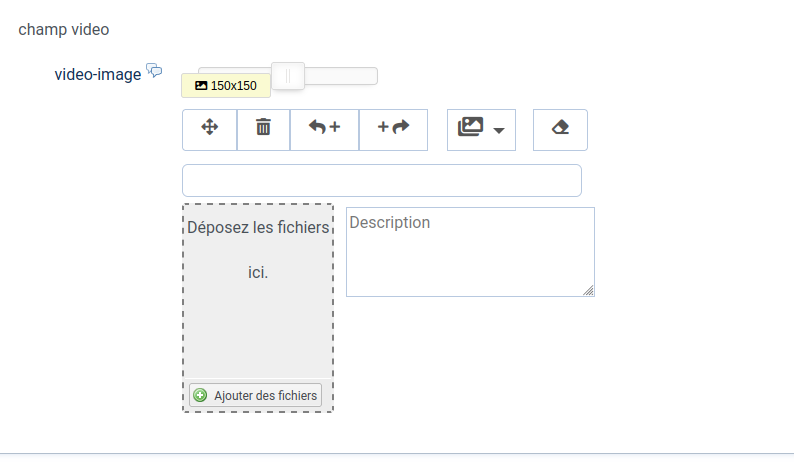This screenshot has height=468, width=794.
Task: Clear the field with the eraser icon
Action: [x=561, y=127]
